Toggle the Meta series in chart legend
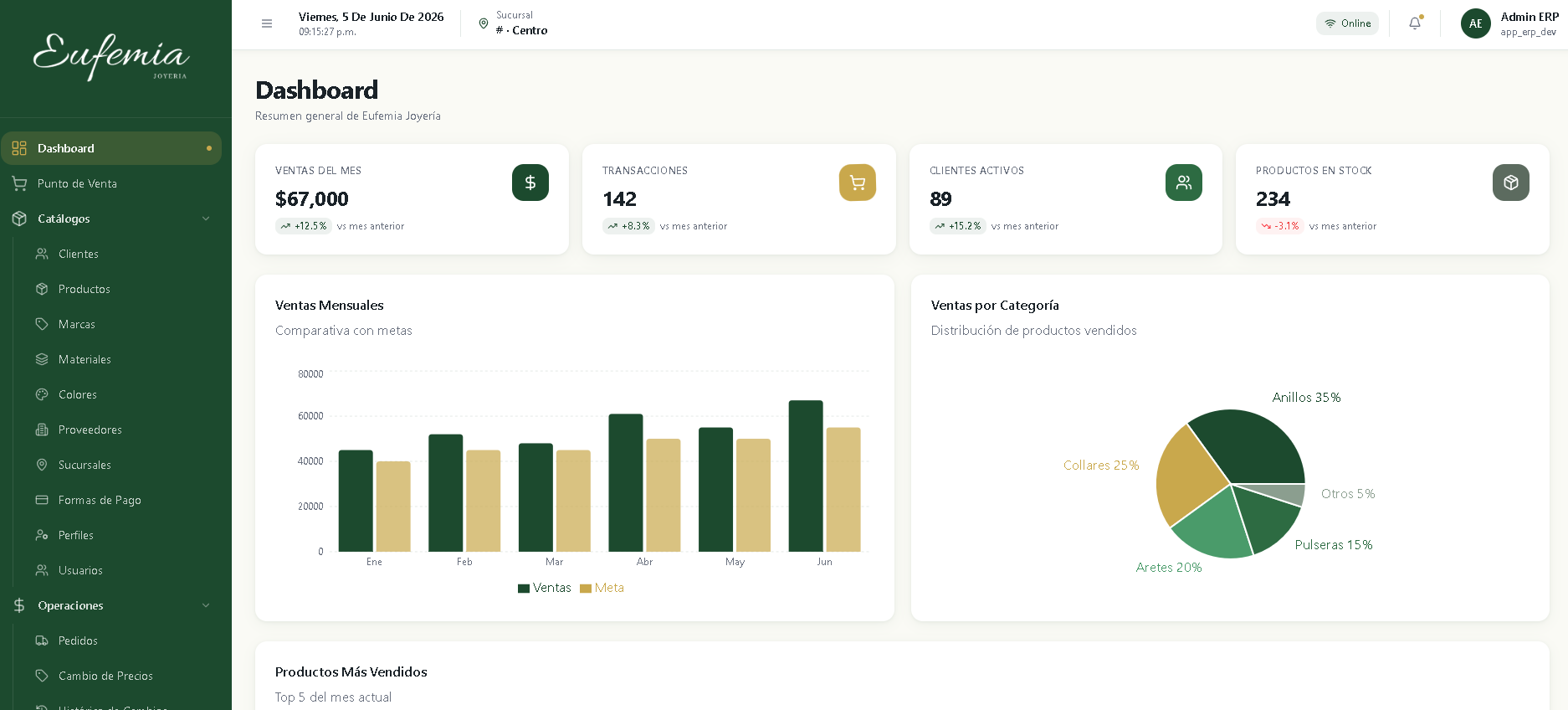The height and width of the screenshot is (710, 1568). point(602,588)
